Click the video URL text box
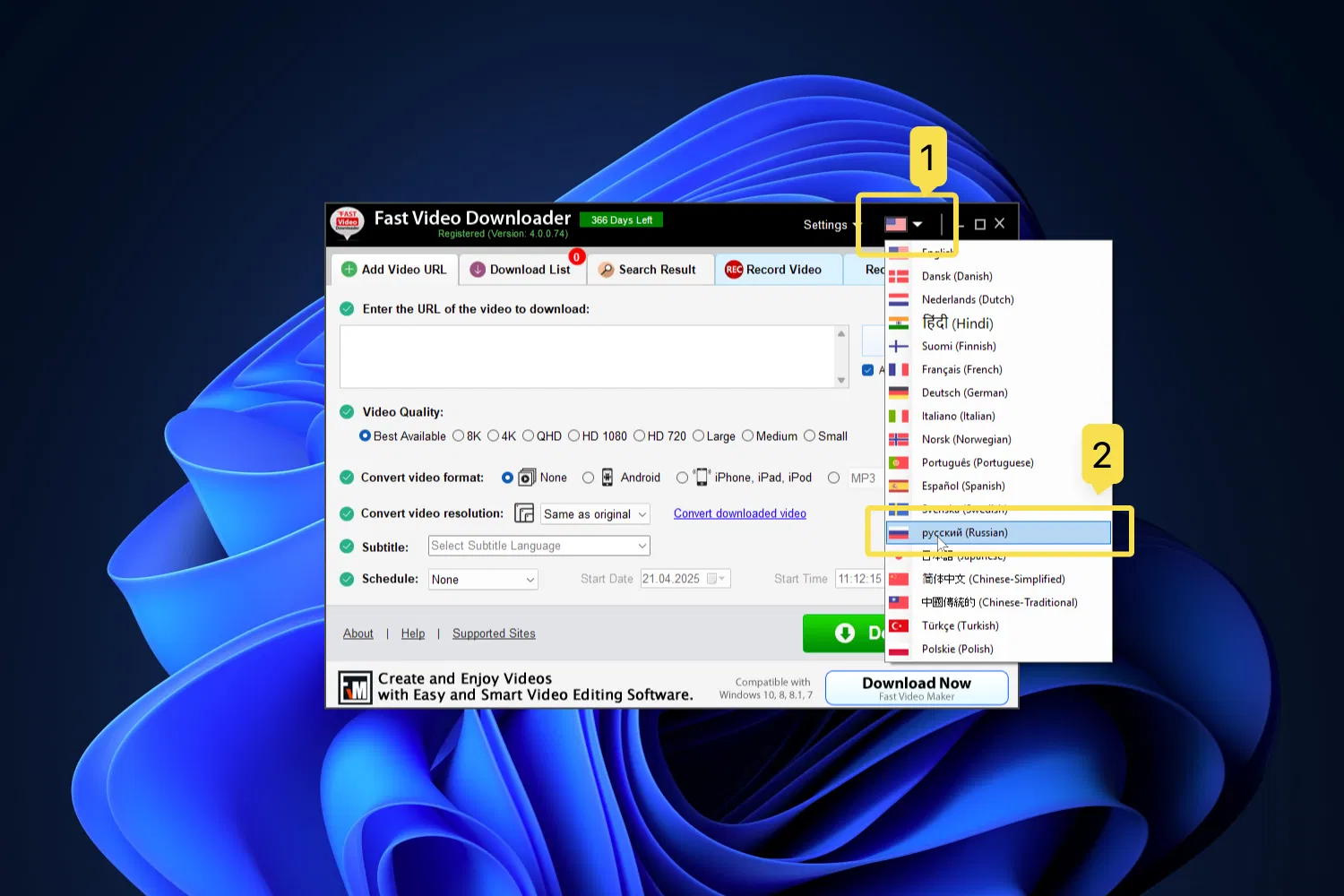 (588, 357)
